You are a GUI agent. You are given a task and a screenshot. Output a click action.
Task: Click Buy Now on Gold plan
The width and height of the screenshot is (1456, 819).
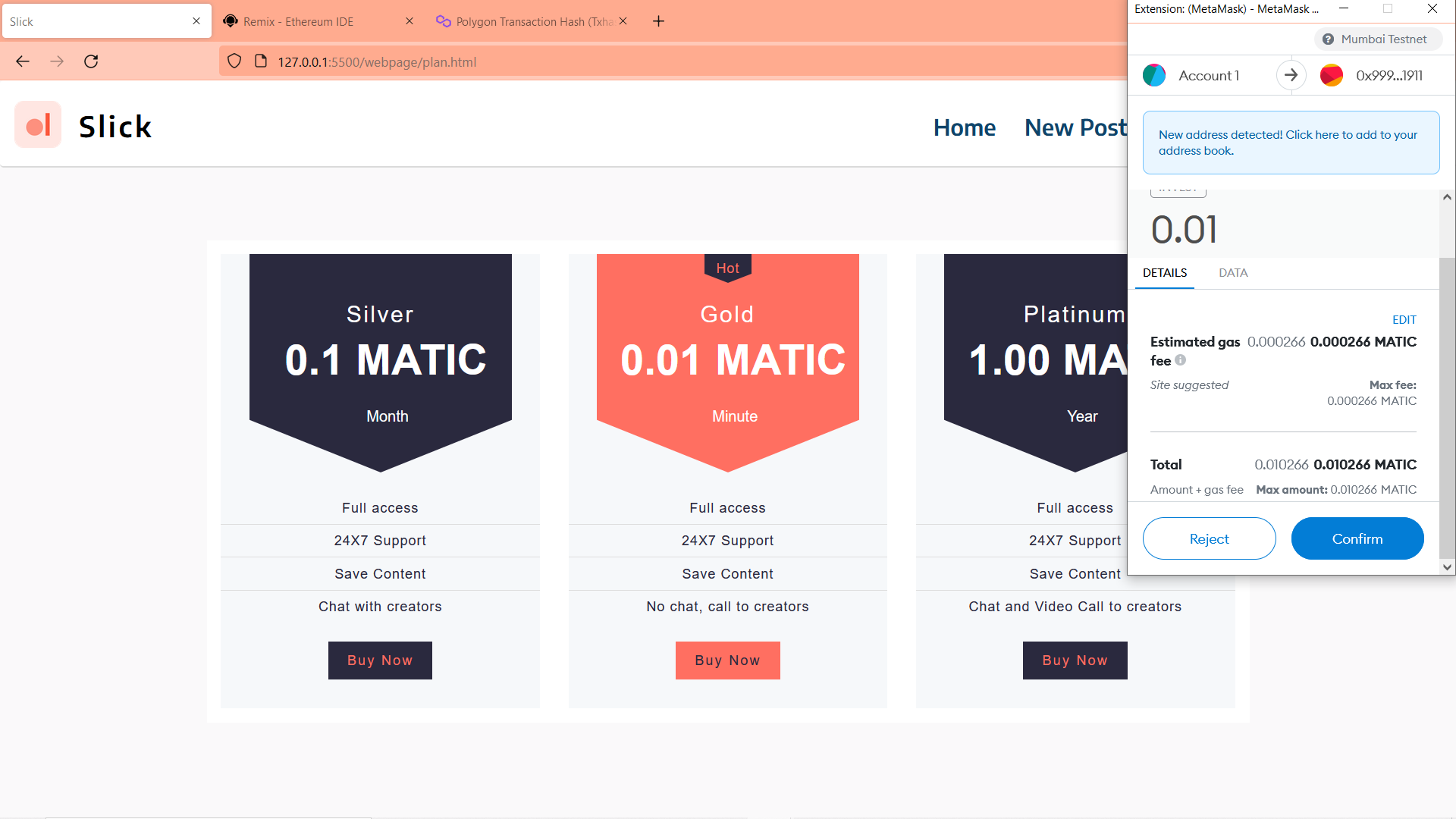[727, 661]
